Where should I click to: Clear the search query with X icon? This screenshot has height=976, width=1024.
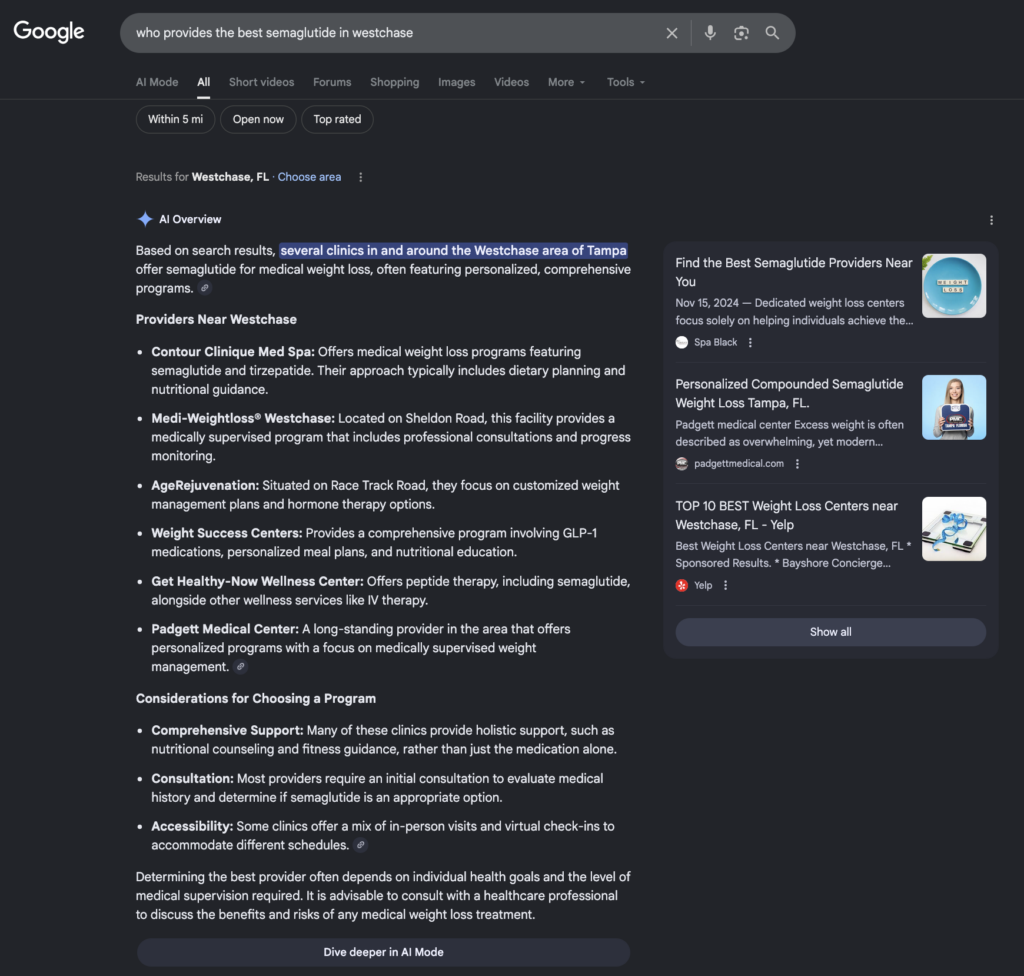pyautogui.click(x=671, y=33)
